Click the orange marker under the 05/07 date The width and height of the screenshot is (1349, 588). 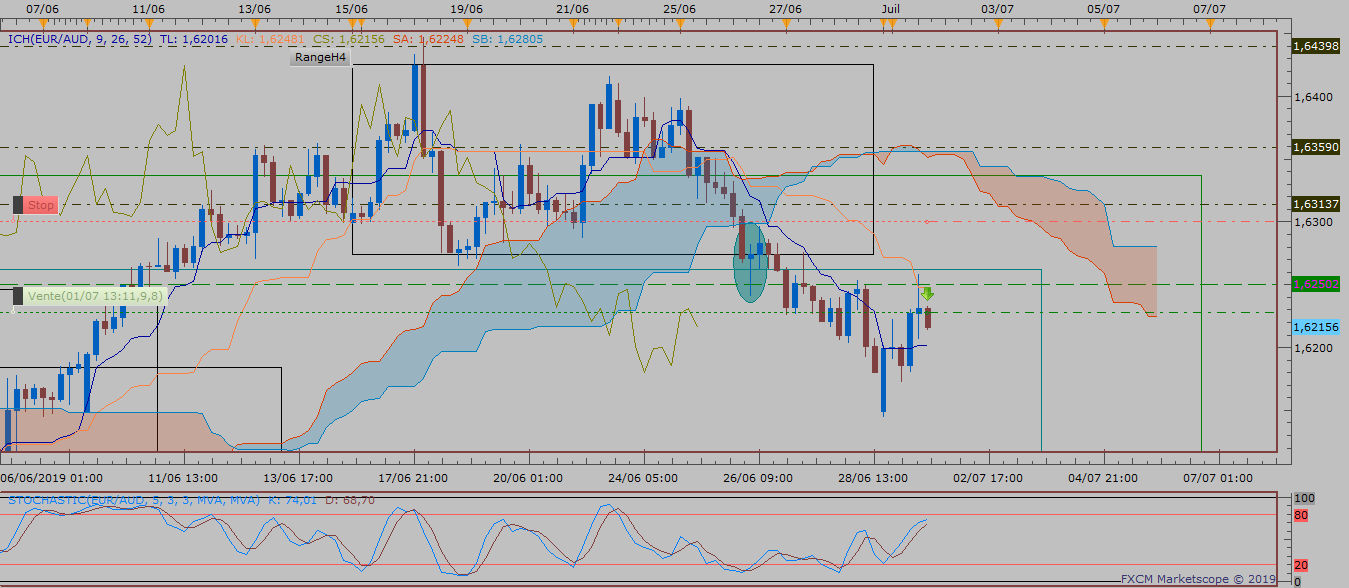1103,22
